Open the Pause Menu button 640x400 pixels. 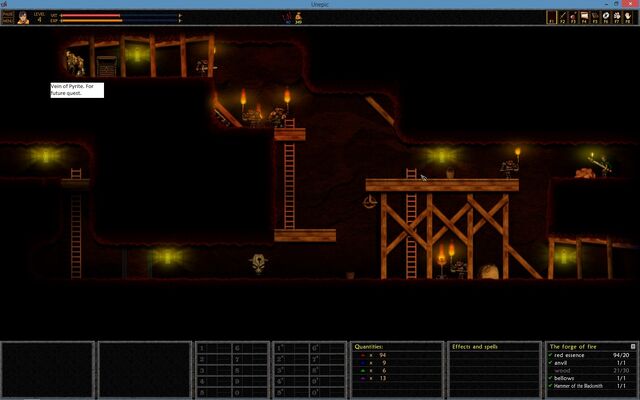point(8,17)
